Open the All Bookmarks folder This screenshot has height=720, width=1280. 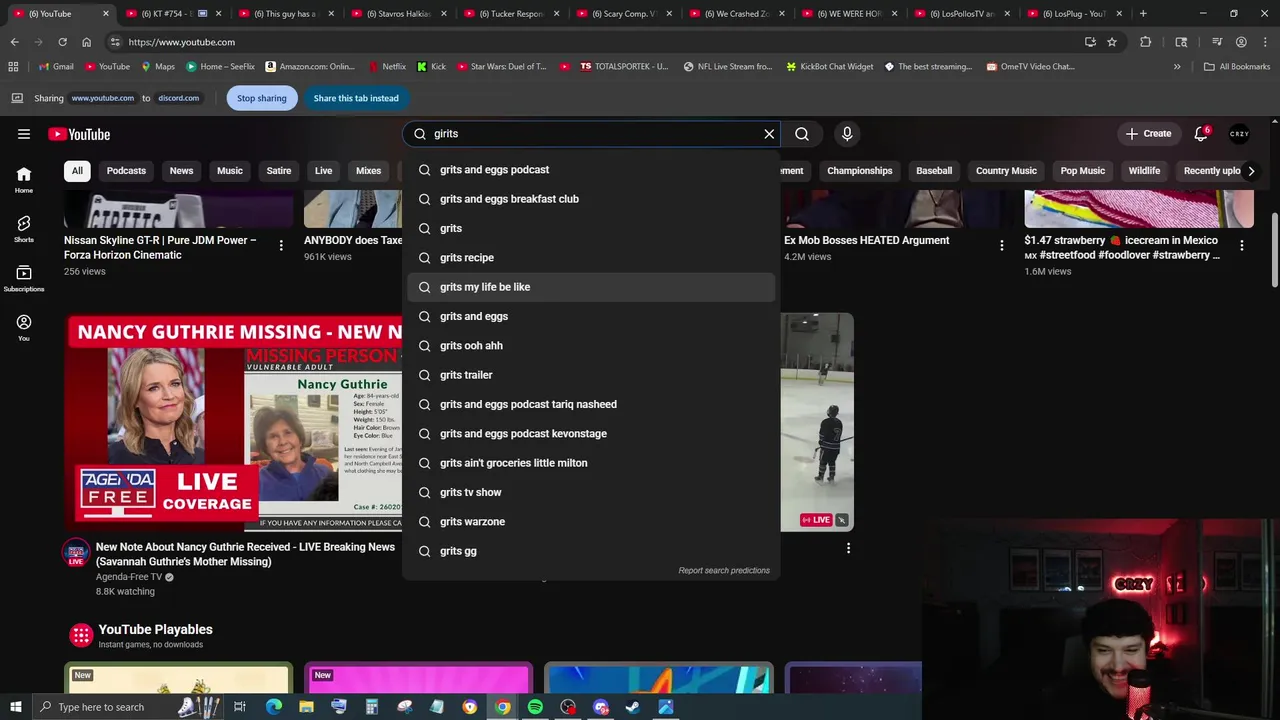1237,67
